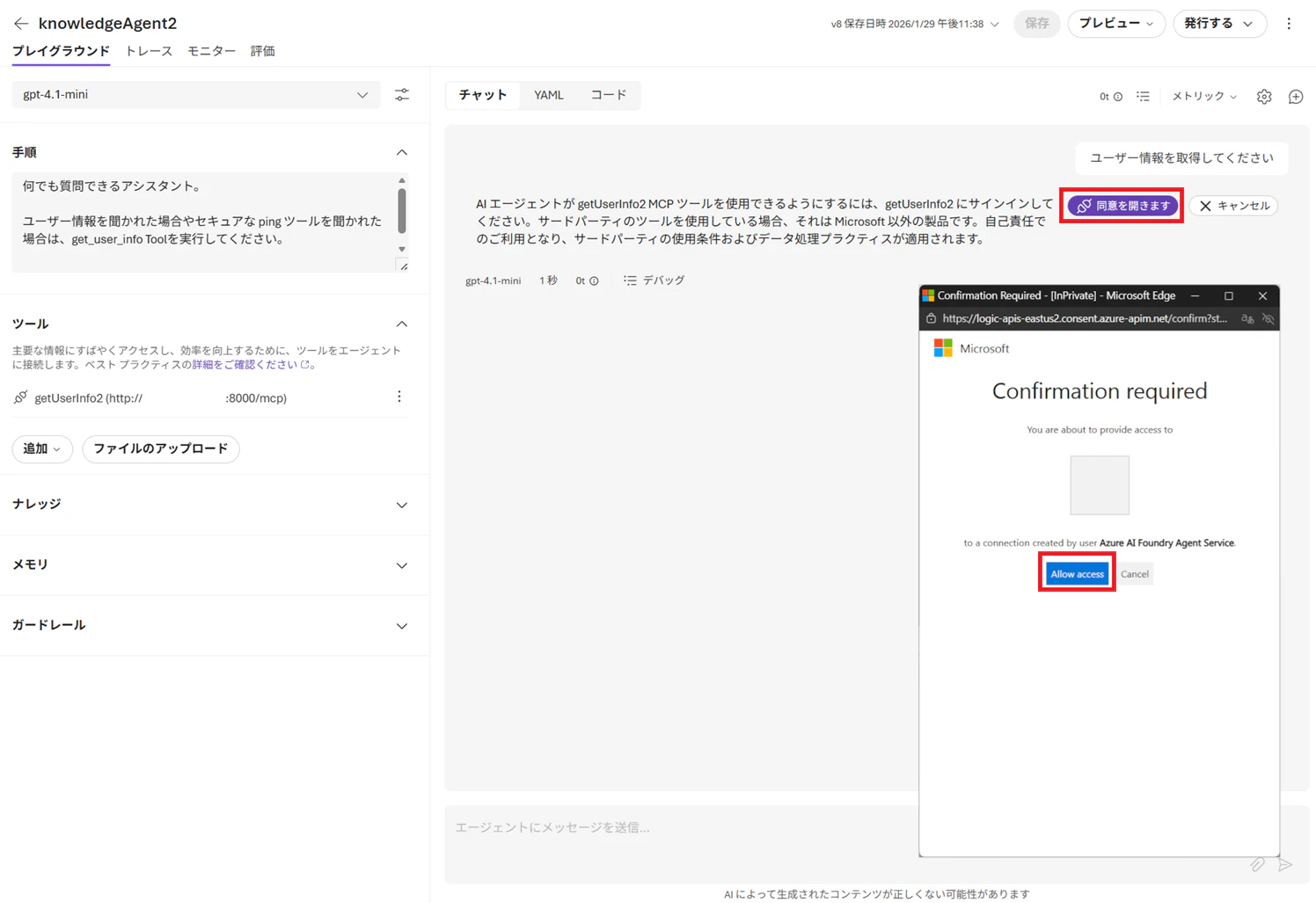Switch to the モニター tab
Viewport: 1316px width, 903px height.
pyautogui.click(x=211, y=51)
